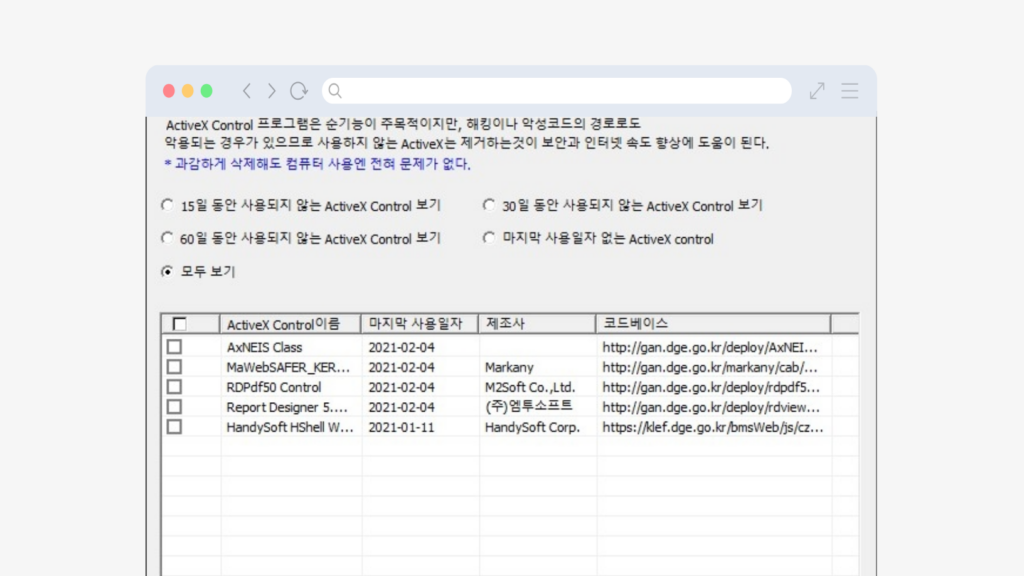Toggle the select-all checkbox in table header
1024x576 pixels.
[x=179, y=323]
